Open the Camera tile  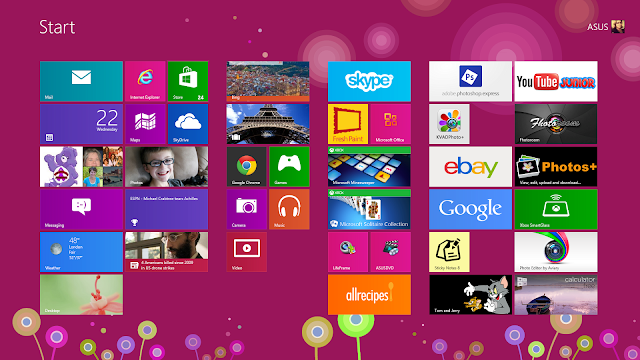247,209
